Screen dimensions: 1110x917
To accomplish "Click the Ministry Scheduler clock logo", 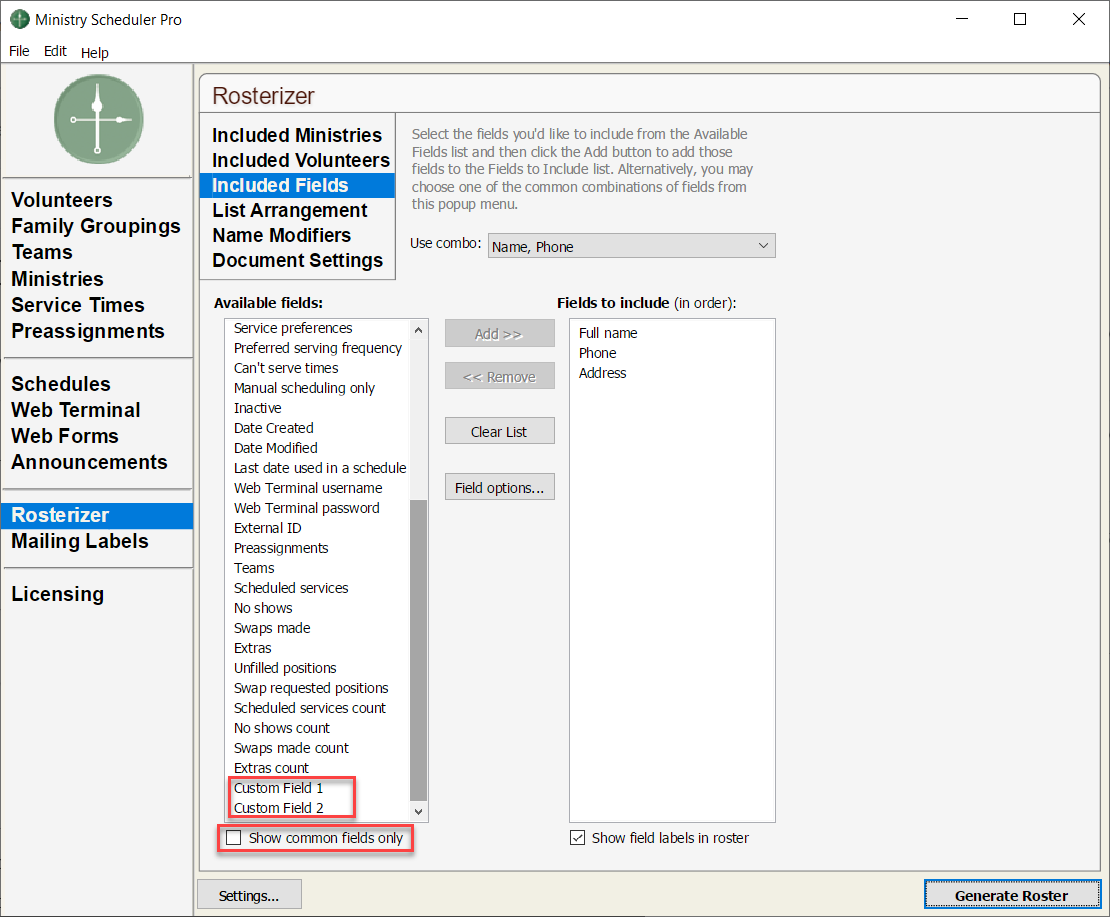I will 98,119.
